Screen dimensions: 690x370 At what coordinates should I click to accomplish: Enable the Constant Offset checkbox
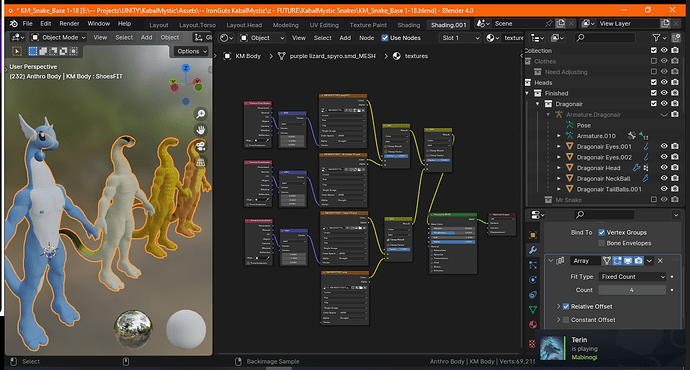[566, 320]
